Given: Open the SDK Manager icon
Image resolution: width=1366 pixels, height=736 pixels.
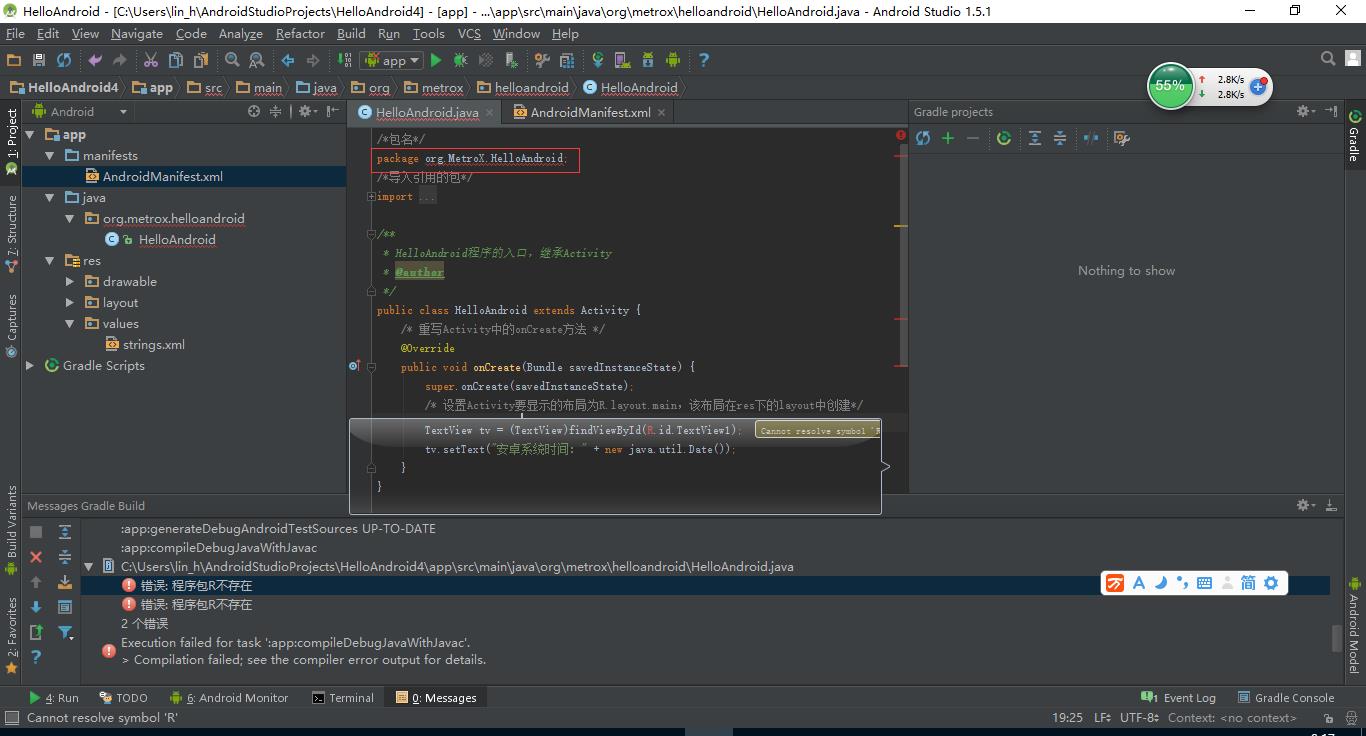Looking at the screenshot, I should (648, 60).
